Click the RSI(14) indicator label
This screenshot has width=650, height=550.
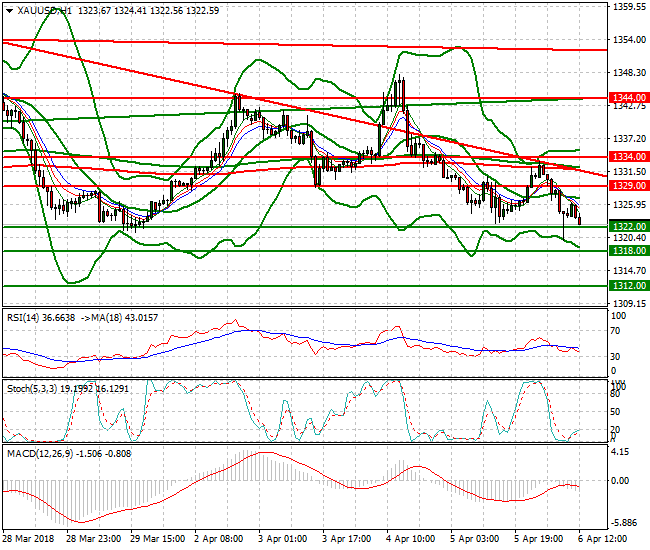pyautogui.click(x=22, y=318)
